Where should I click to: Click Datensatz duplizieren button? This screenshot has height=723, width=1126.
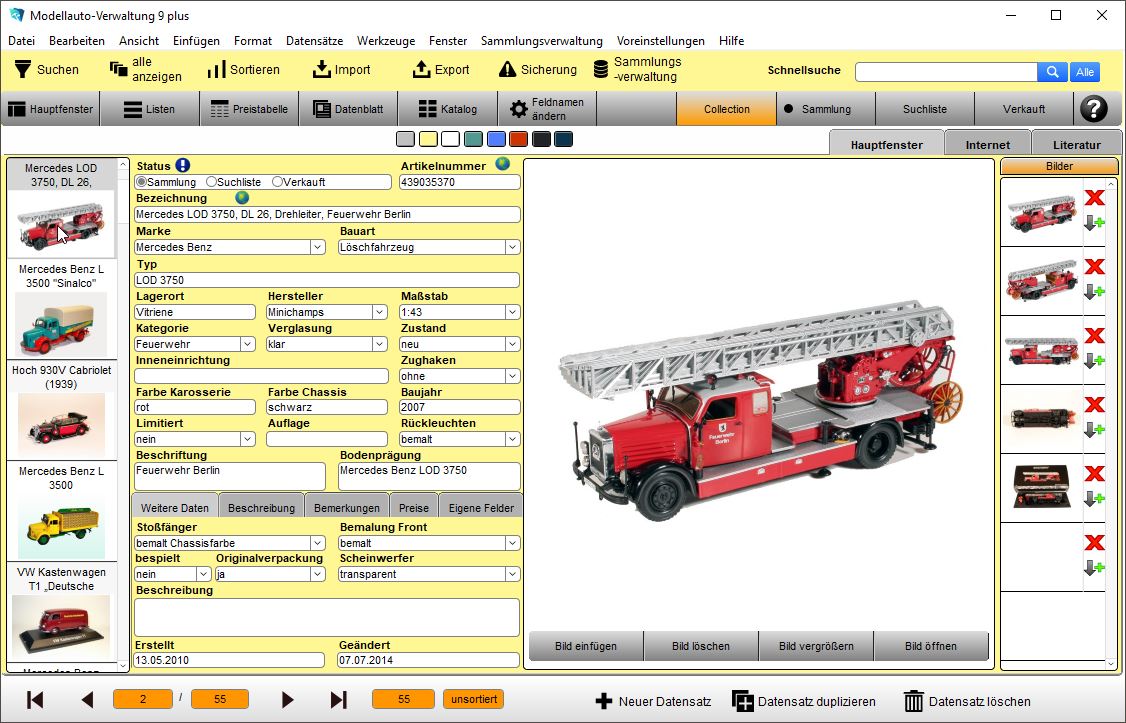coord(804,701)
